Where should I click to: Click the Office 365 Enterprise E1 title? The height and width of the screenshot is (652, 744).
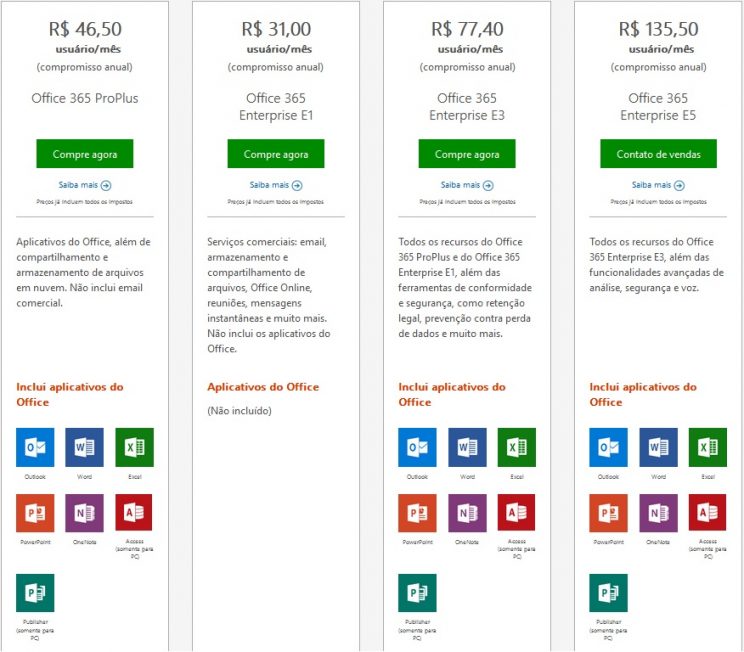pos(276,107)
